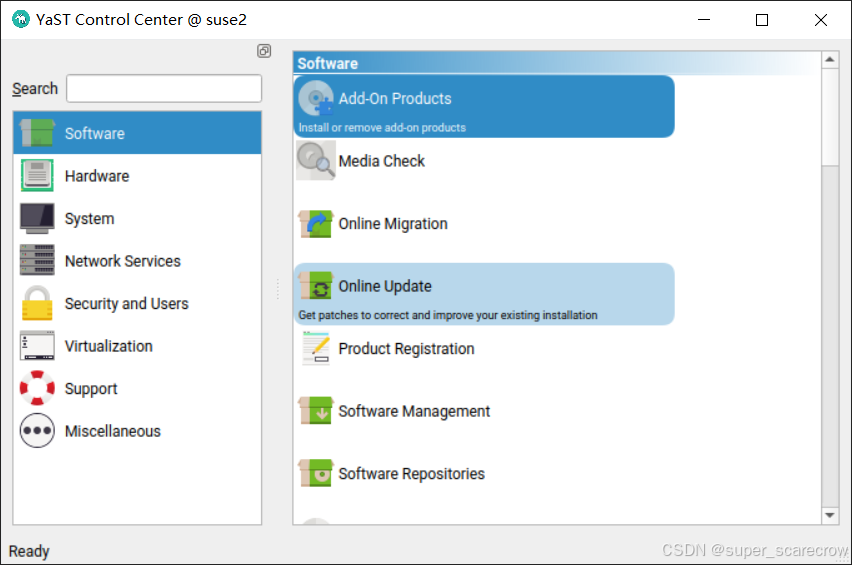852x565 pixels.
Task: Click the scrollbar up arrow
Action: tap(830, 59)
